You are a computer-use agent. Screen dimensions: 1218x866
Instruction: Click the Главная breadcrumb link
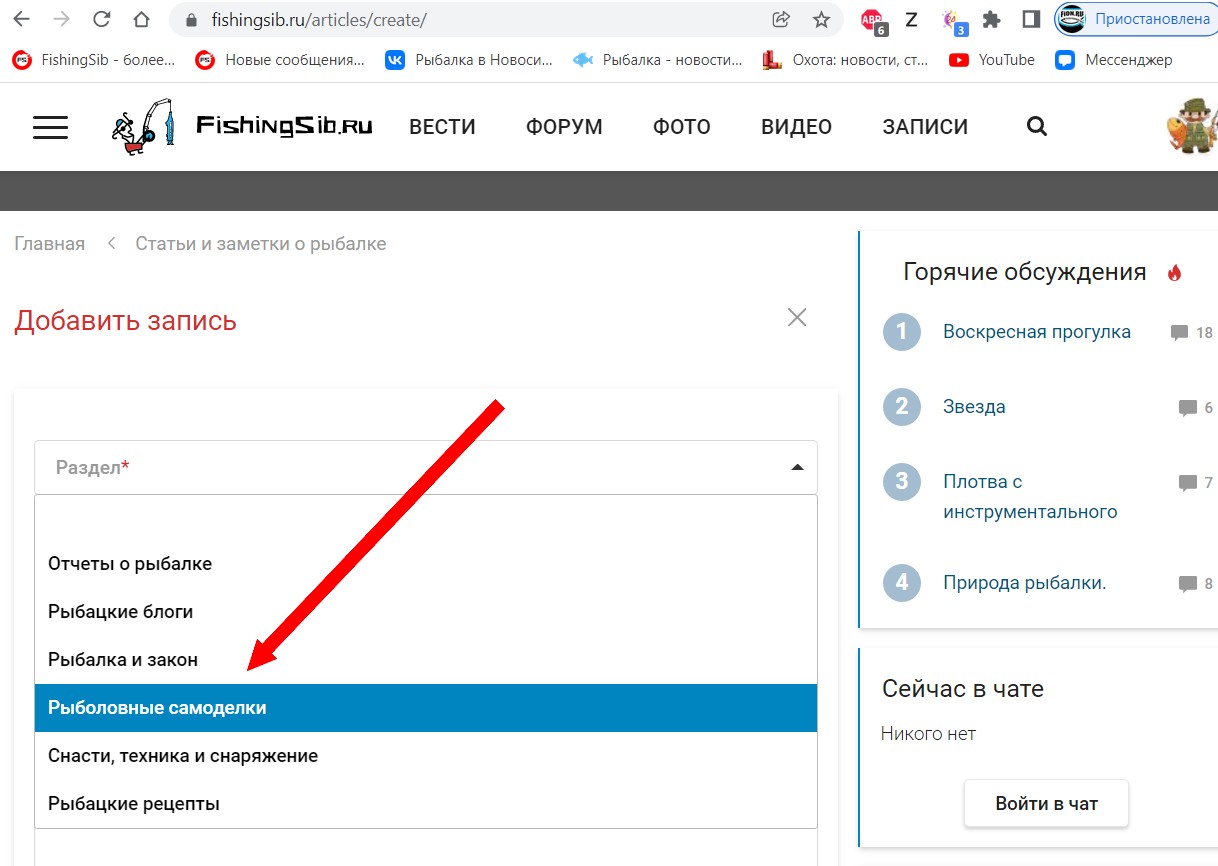(49, 244)
